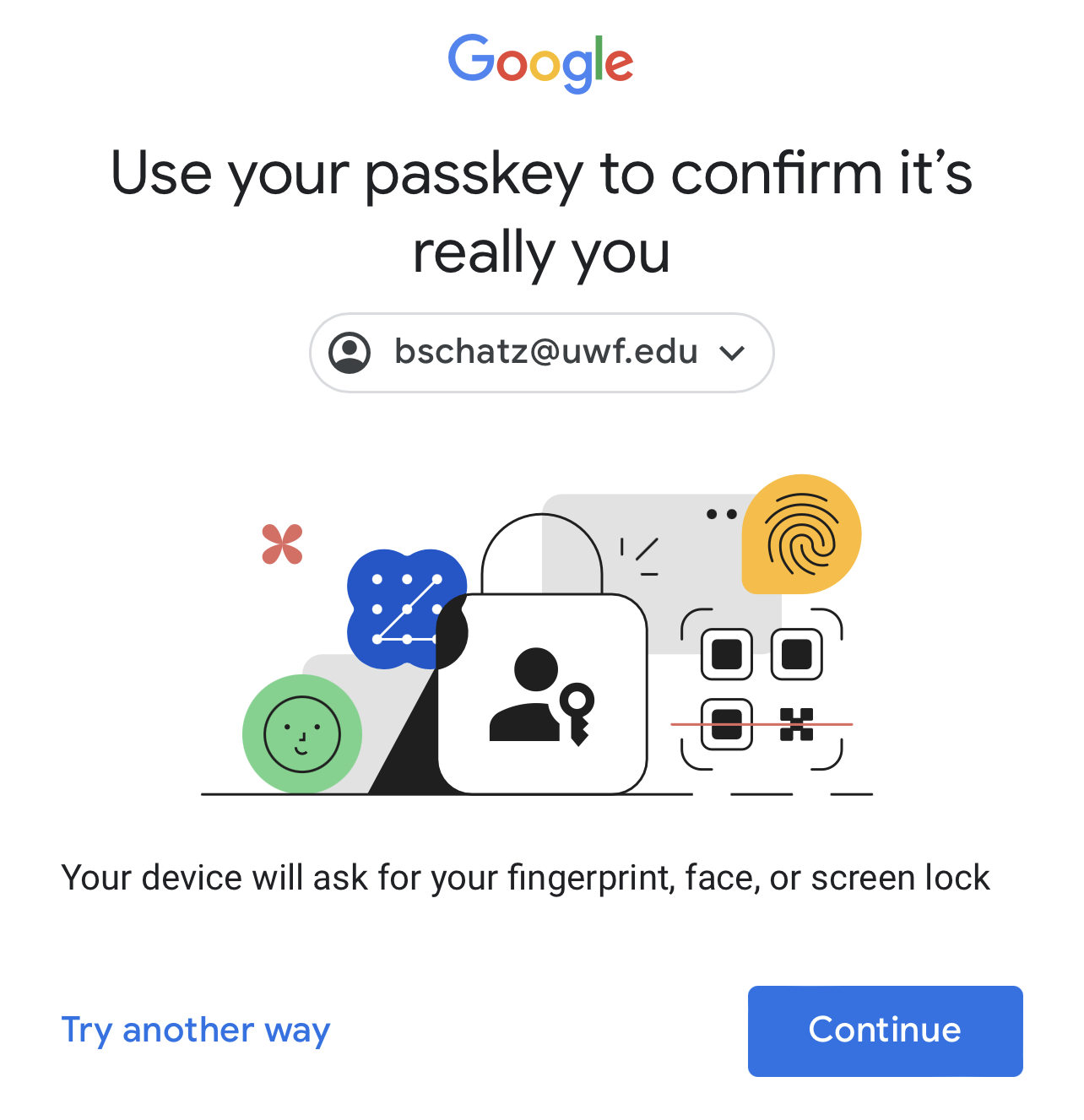Expand the account chevron arrow
The image size is (1084, 1120).
[x=732, y=353]
